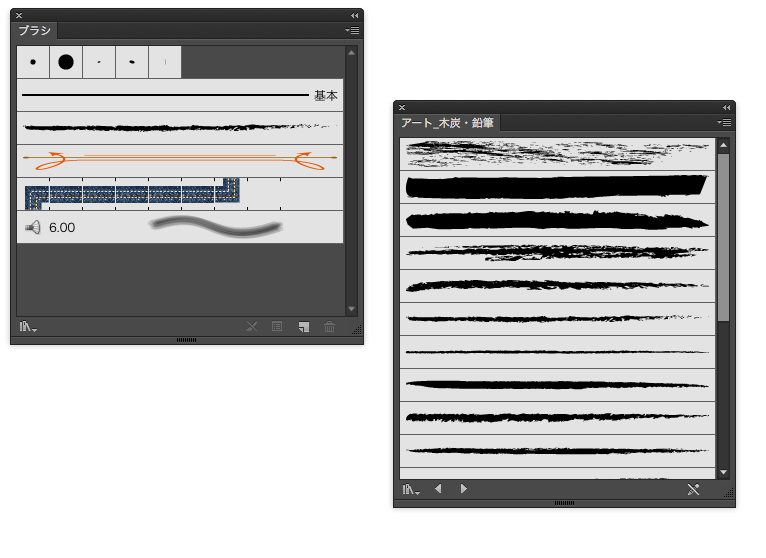Select the 6.00 bristle brush

180,227
